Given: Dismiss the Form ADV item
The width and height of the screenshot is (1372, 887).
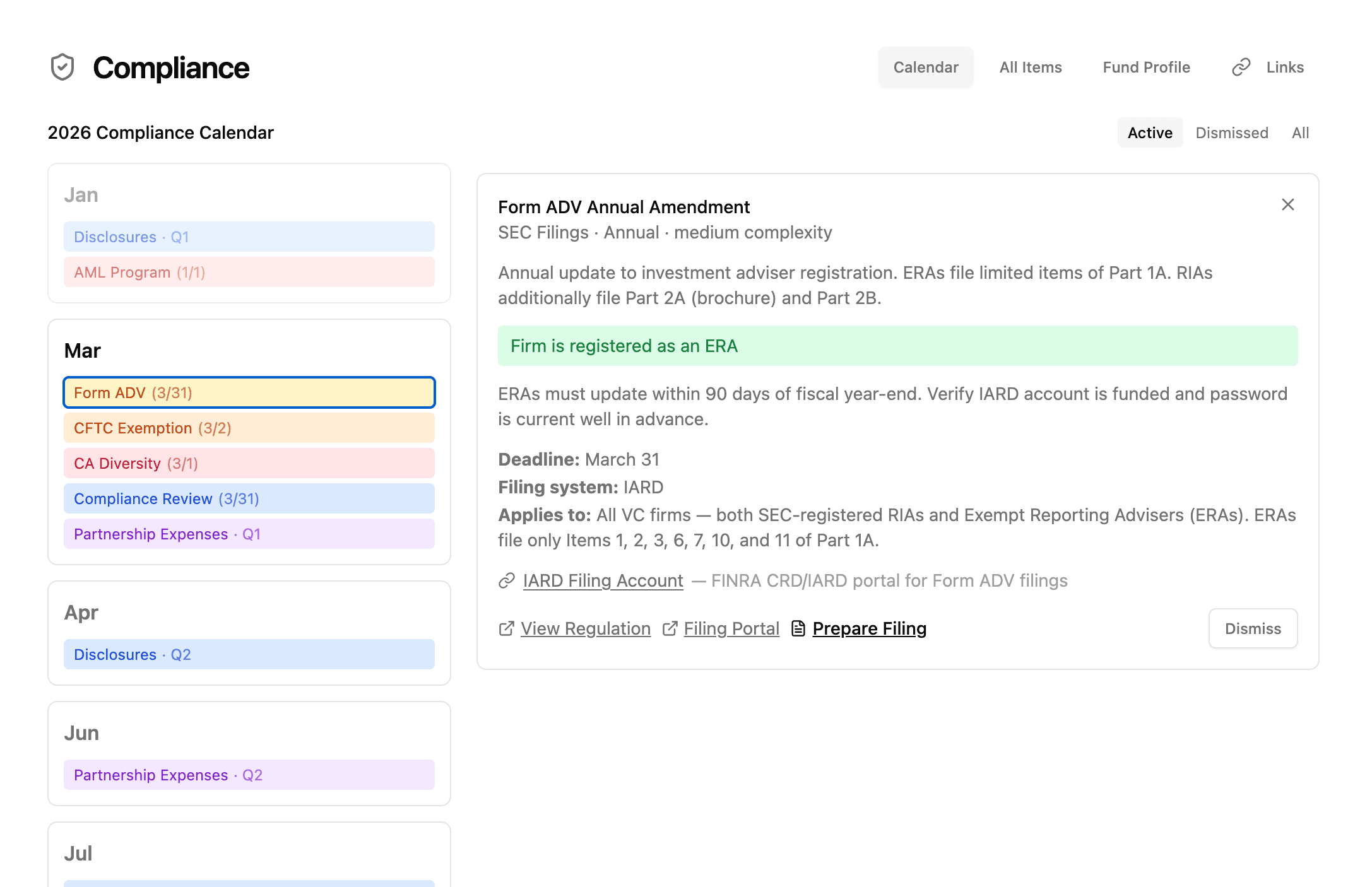Looking at the screenshot, I should (1253, 628).
